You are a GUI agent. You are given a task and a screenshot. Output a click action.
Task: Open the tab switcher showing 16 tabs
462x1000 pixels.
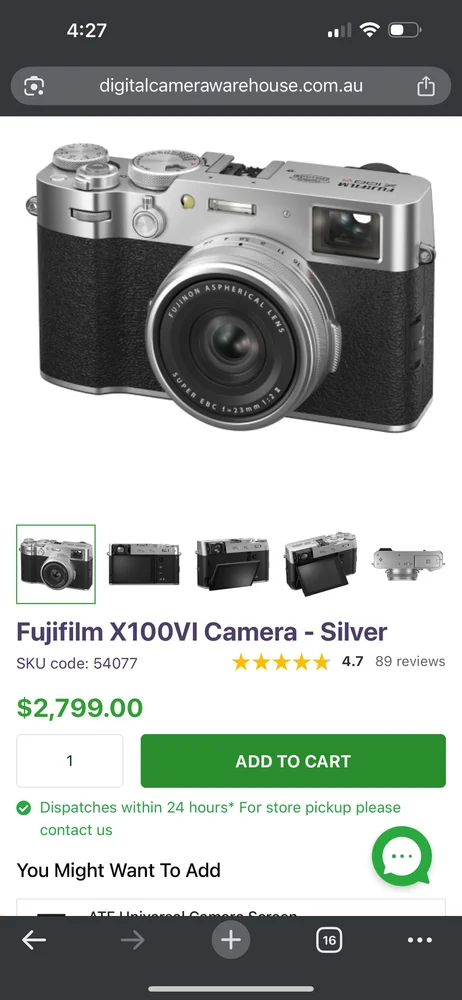pyautogui.click(x=329, y=940)
